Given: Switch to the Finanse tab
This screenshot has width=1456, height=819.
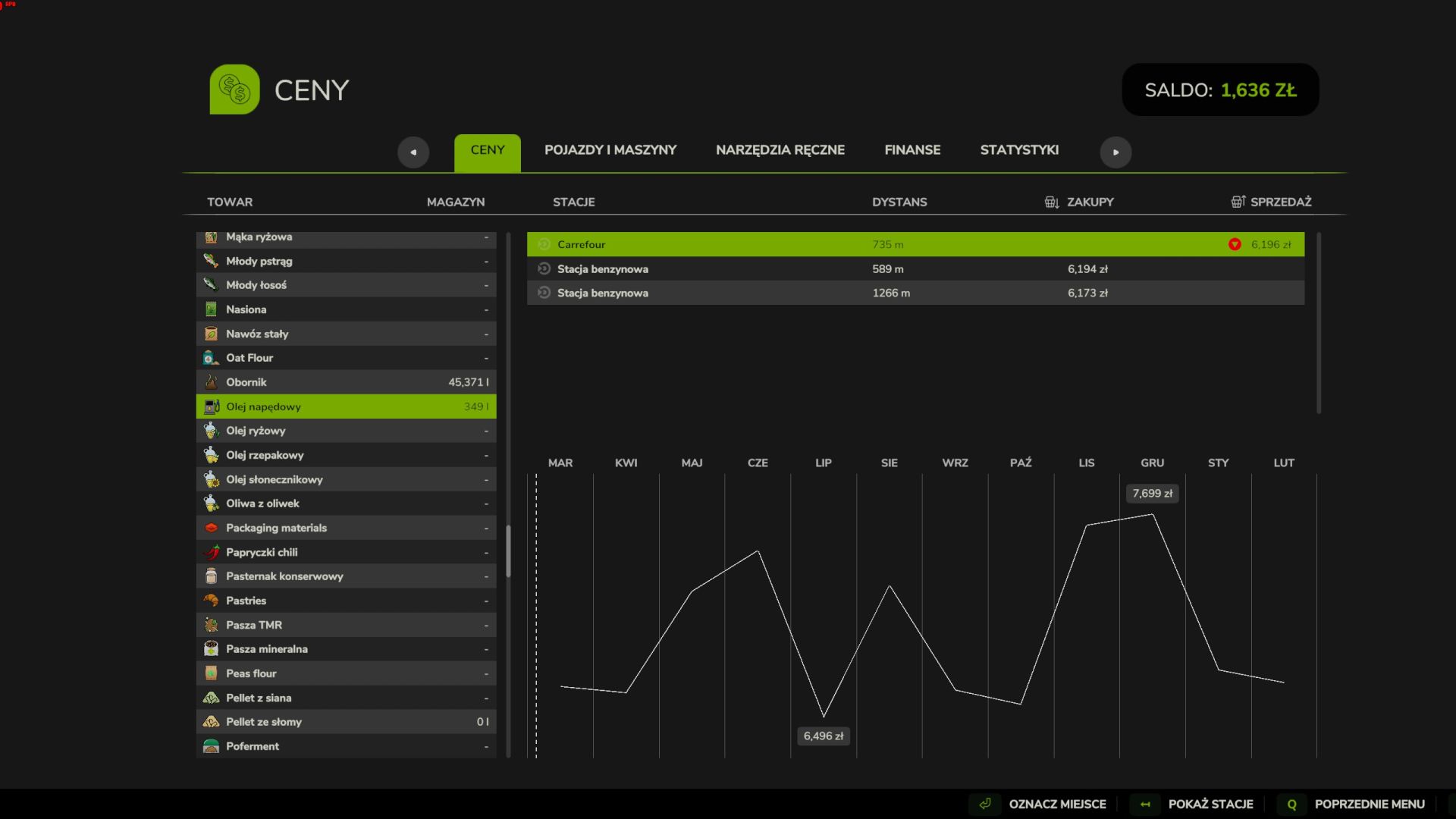Looking at the screenshot, I should (912, 150).
